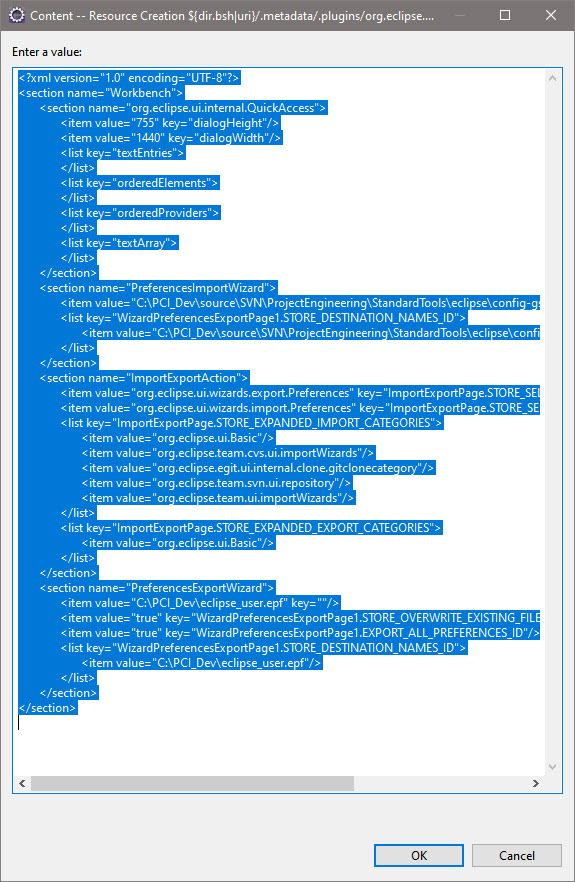Click the Cancel button

pyautogui.click(x=516, y=855)
